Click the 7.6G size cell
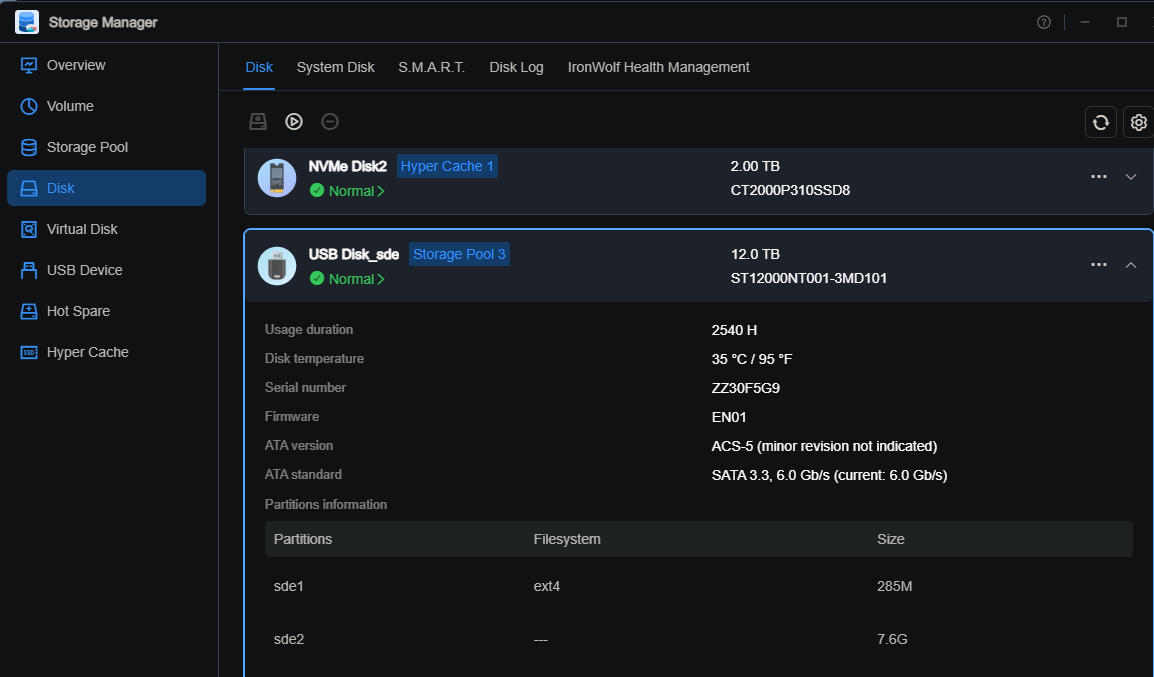1154x677 pixels. (892, 639)
